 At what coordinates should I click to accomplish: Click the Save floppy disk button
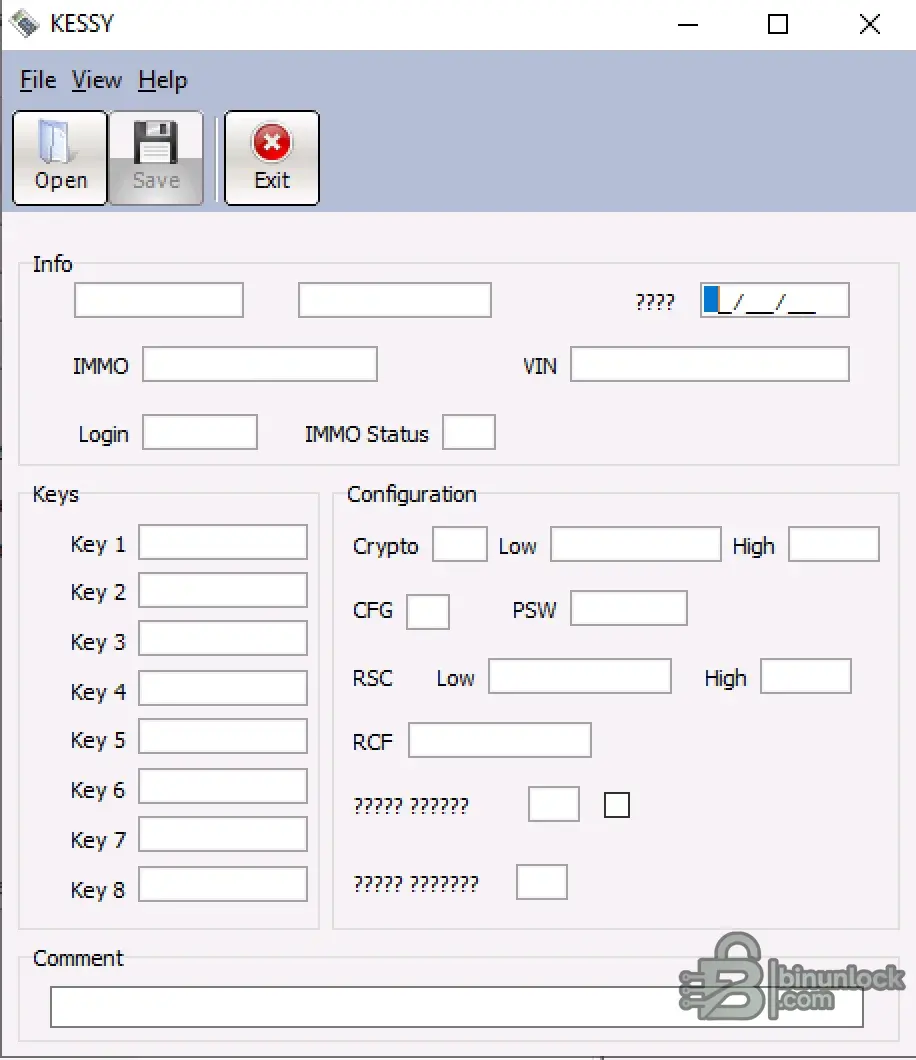pyautogui.click(x=156, y=158)
